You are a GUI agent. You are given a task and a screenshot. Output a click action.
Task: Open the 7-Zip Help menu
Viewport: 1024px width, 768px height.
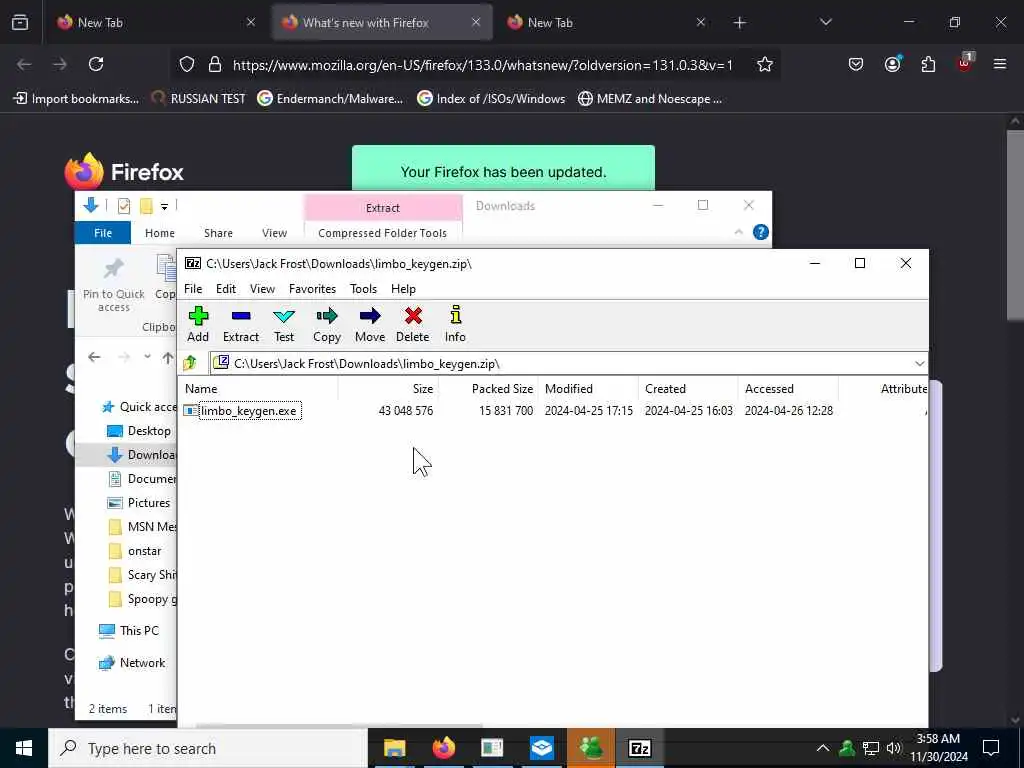pyautogui.click(x=403, y=289)
